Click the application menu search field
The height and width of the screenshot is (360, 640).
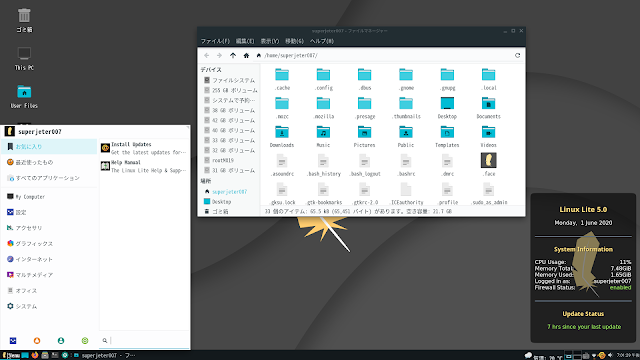pos(144,340)
